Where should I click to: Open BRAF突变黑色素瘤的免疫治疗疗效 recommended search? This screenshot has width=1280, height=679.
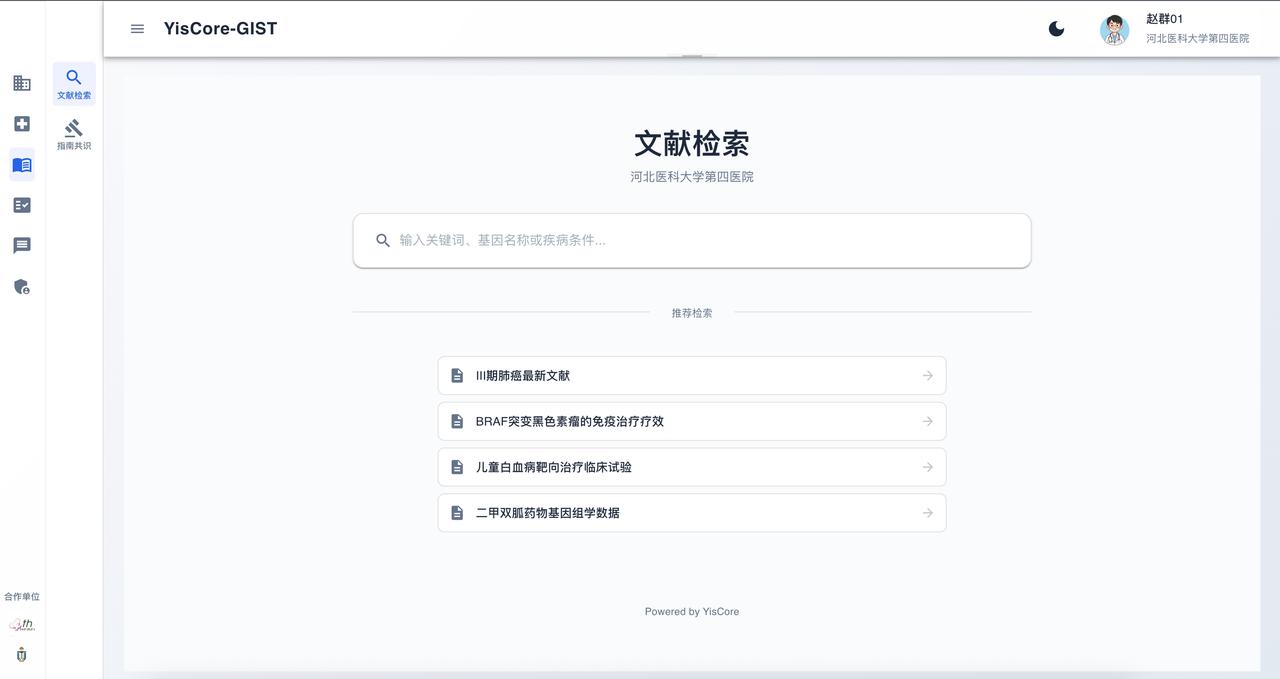[691, 421]
